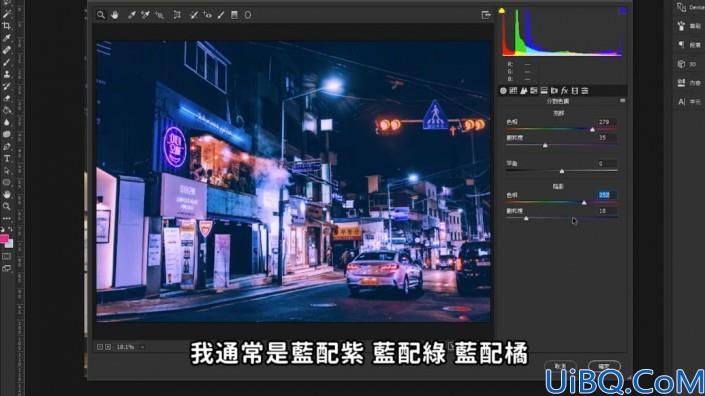Switch to the Basic panel tab

(503, 90)
